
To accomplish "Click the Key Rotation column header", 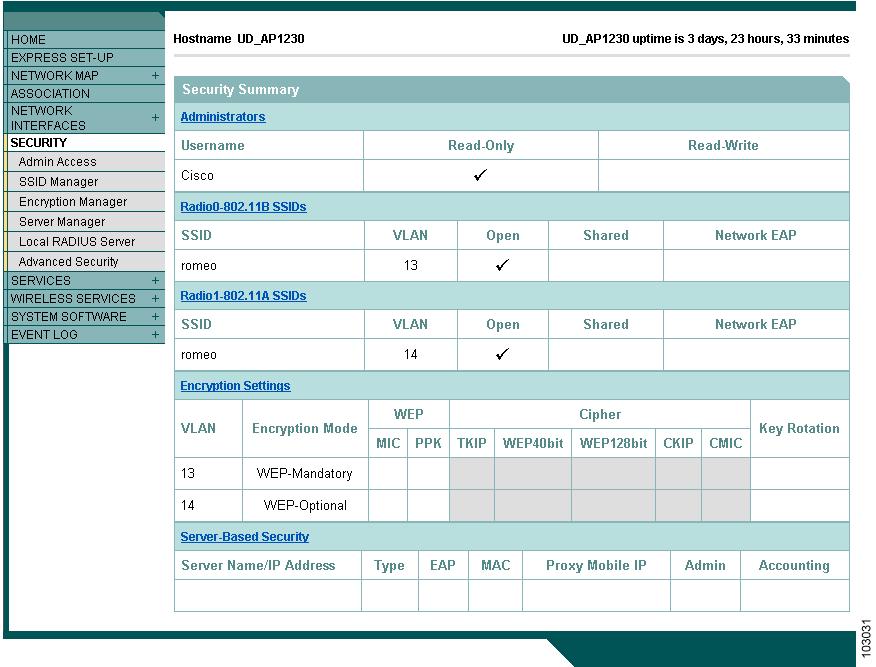I will [799, 428].
